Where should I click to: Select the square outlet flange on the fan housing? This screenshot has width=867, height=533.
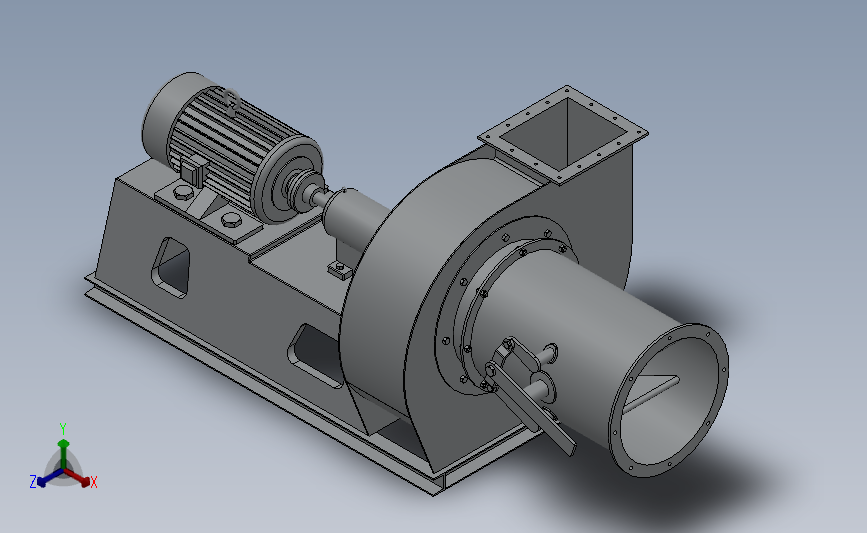tap(563, 134)
